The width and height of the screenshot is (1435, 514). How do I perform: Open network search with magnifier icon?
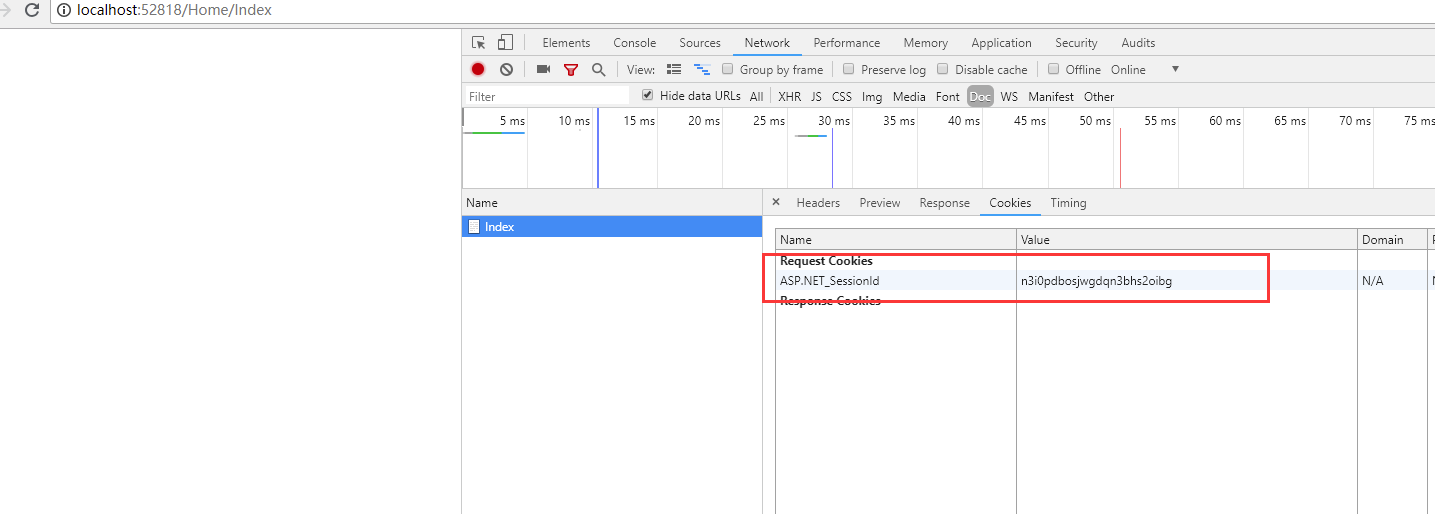[x=598, y=70]
